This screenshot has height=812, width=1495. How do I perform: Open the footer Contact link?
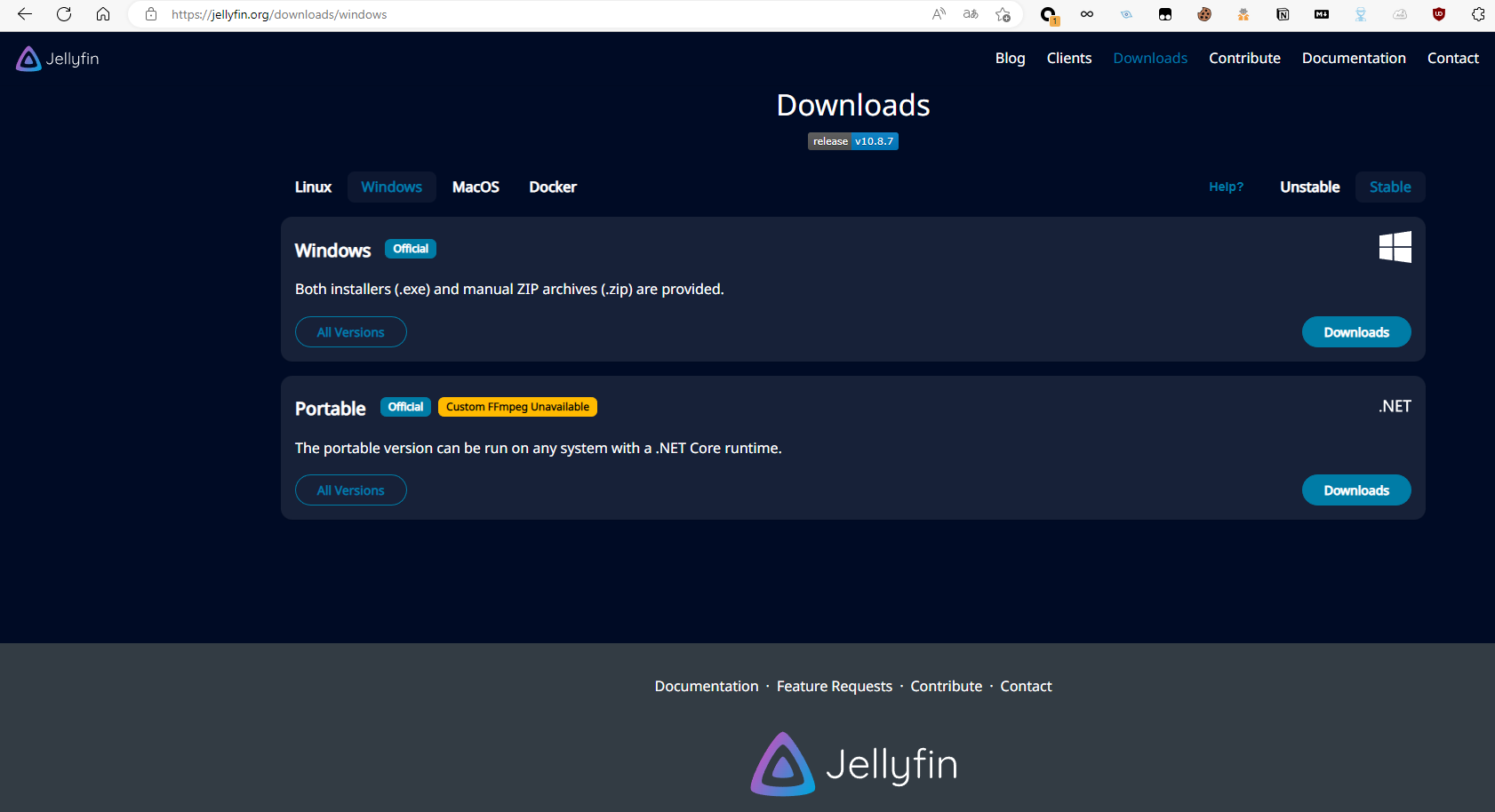pos(1026,686)
